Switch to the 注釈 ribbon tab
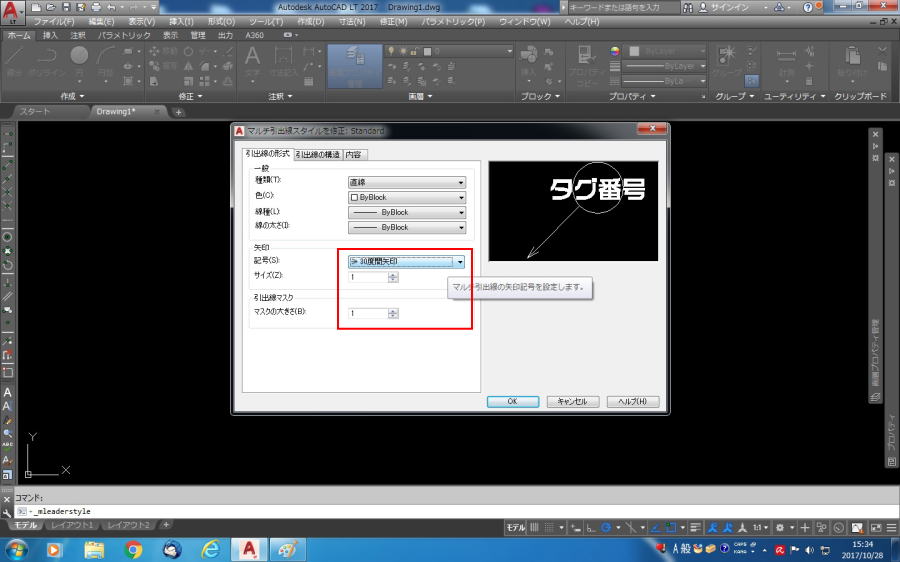This screenshot has height=562, width=900. click(77, 35)
